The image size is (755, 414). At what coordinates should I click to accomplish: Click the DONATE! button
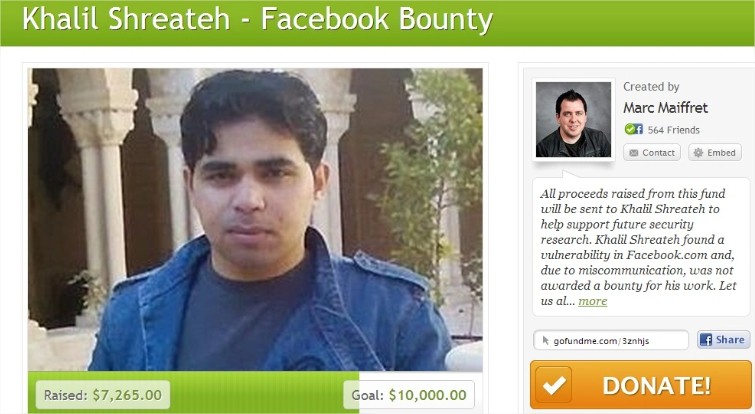click(640, 385)
